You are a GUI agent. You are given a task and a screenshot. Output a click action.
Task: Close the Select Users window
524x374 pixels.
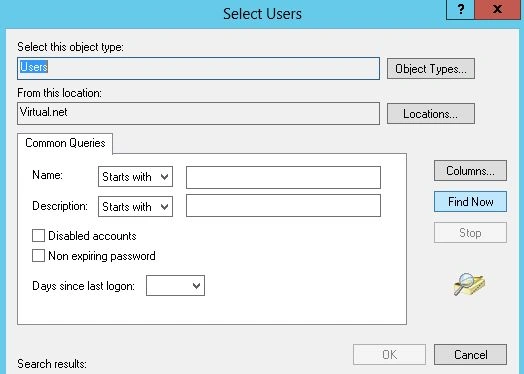click(x=498, y=9)
